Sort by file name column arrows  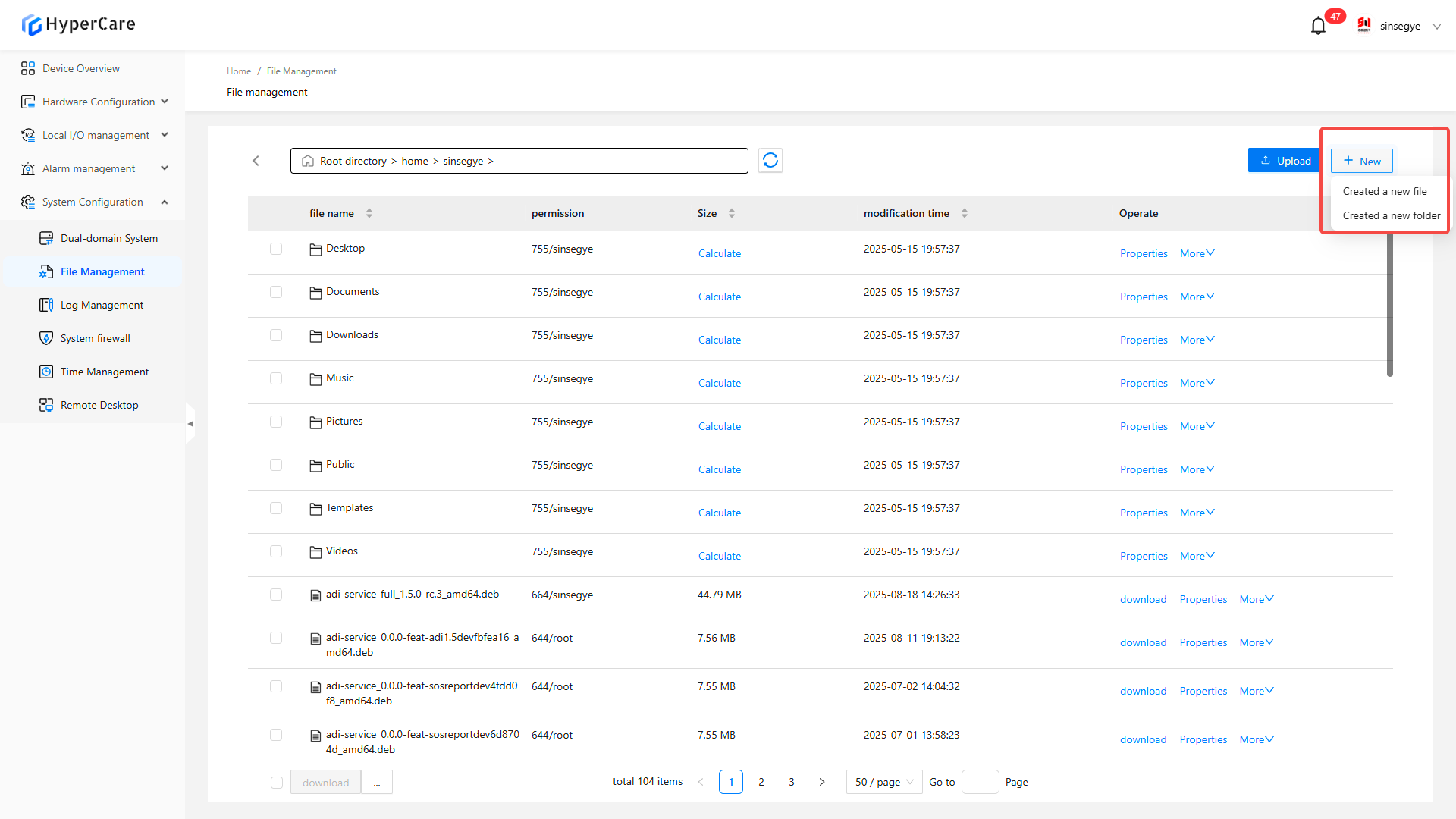click(x=369, y=213)
